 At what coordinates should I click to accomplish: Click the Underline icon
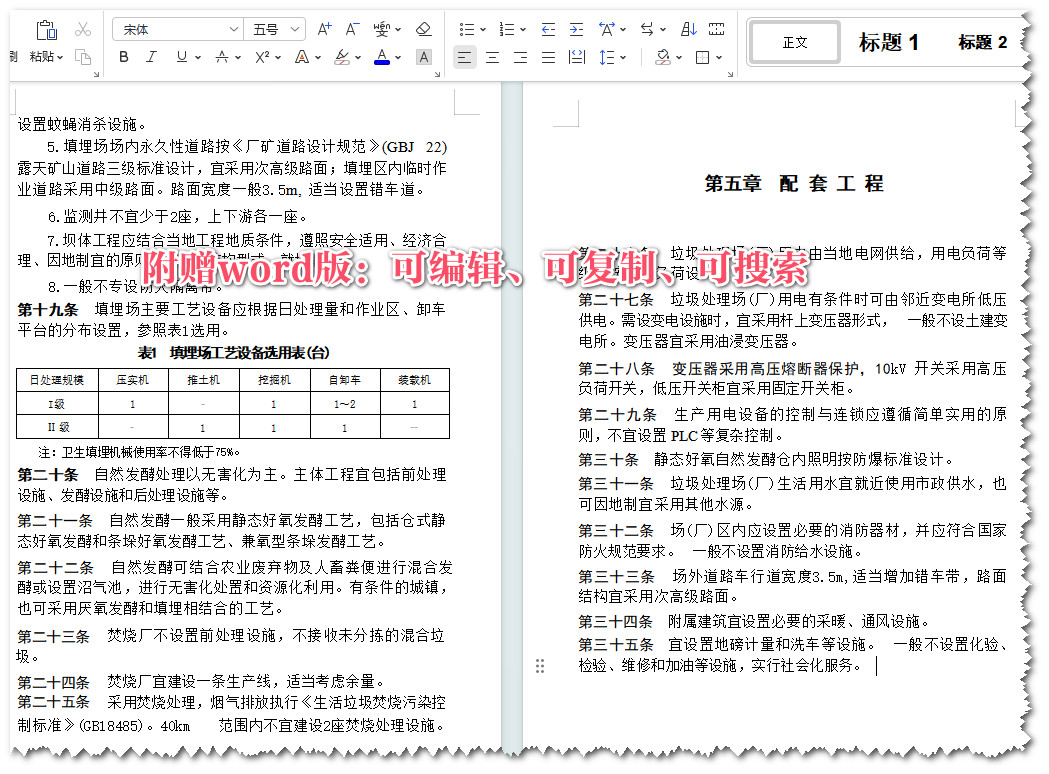181,56
